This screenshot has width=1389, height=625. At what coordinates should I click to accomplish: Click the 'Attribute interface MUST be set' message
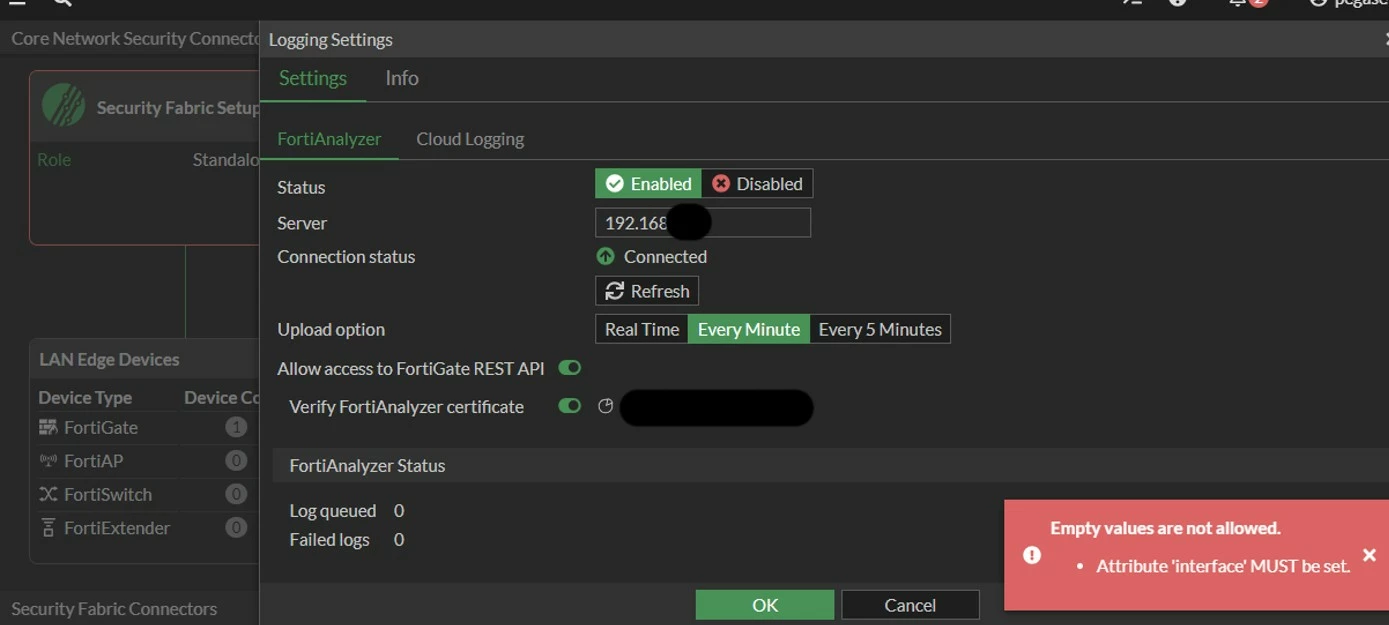[x=1223, y=566]
